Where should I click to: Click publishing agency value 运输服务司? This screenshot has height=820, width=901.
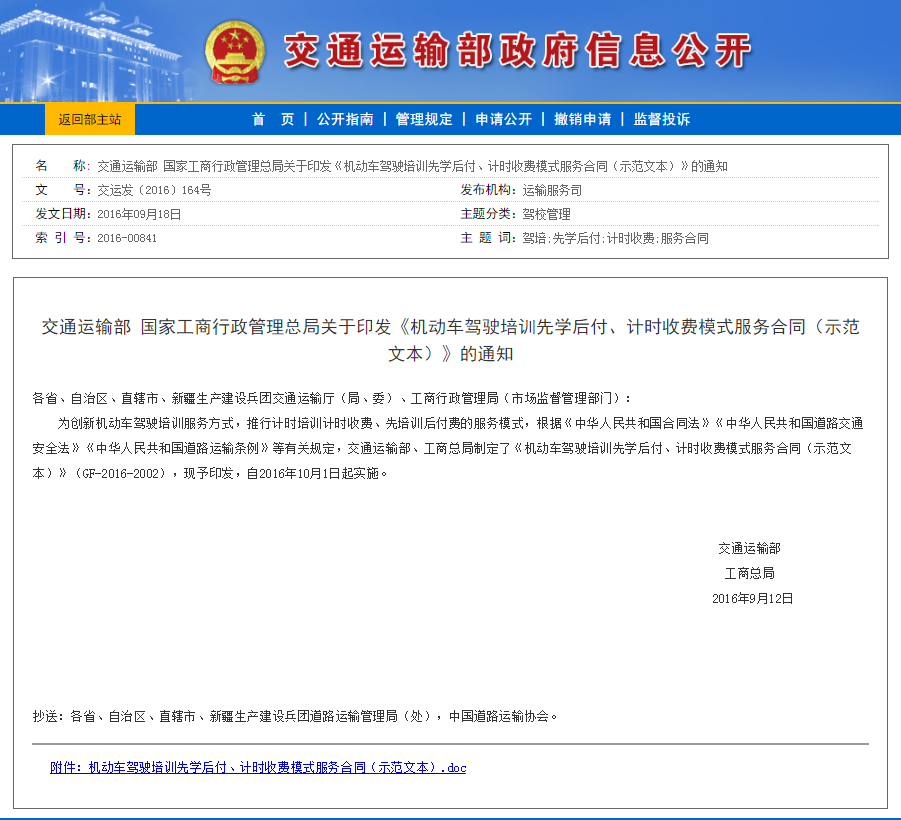552,190
